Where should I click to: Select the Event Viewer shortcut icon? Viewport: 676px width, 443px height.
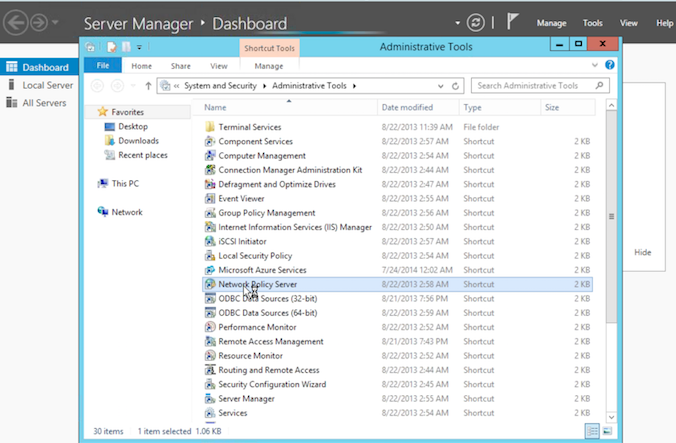210,198
